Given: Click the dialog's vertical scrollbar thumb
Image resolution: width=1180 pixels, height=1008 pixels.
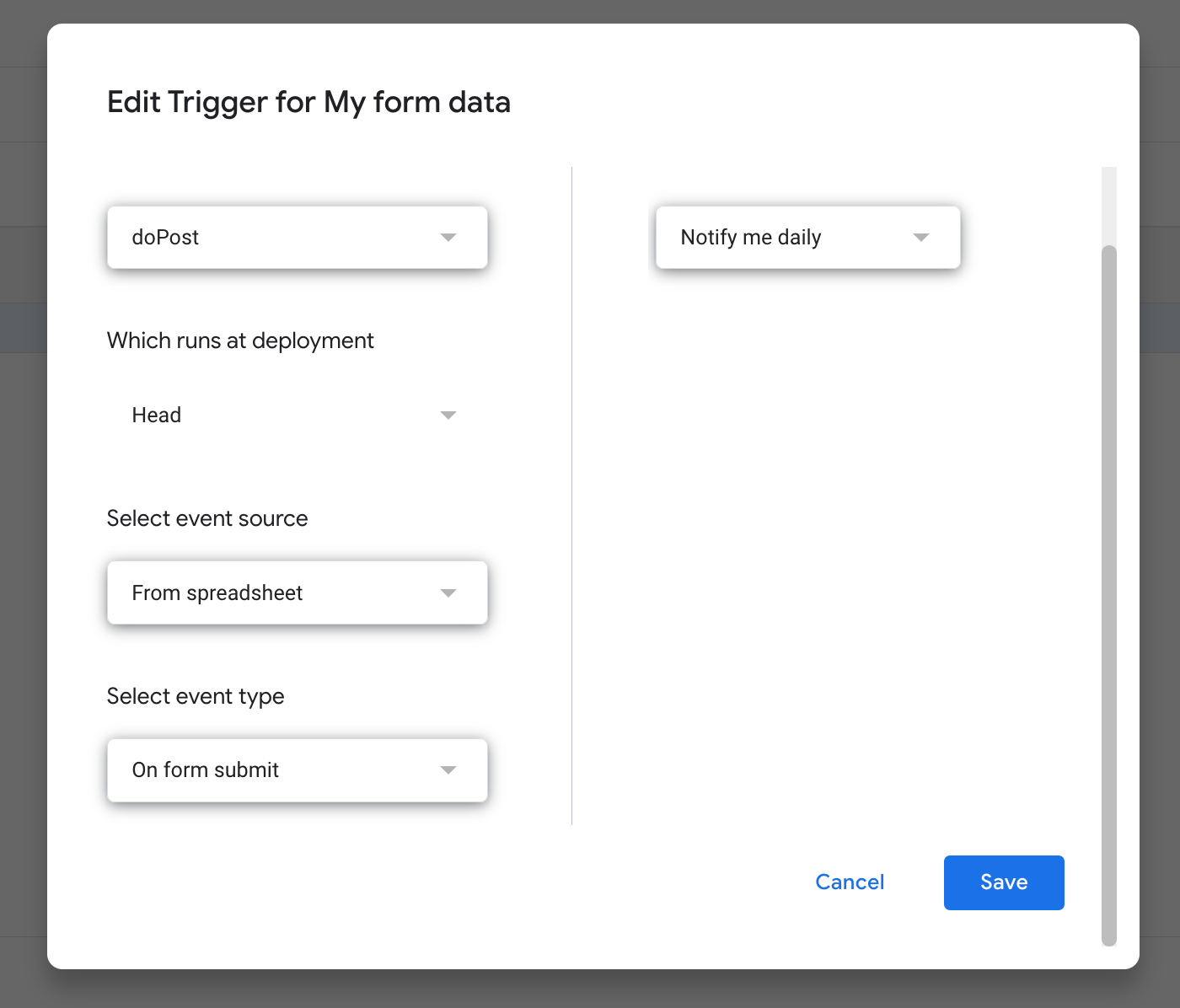Looking at the screenshot, I should coord(1109,590).
